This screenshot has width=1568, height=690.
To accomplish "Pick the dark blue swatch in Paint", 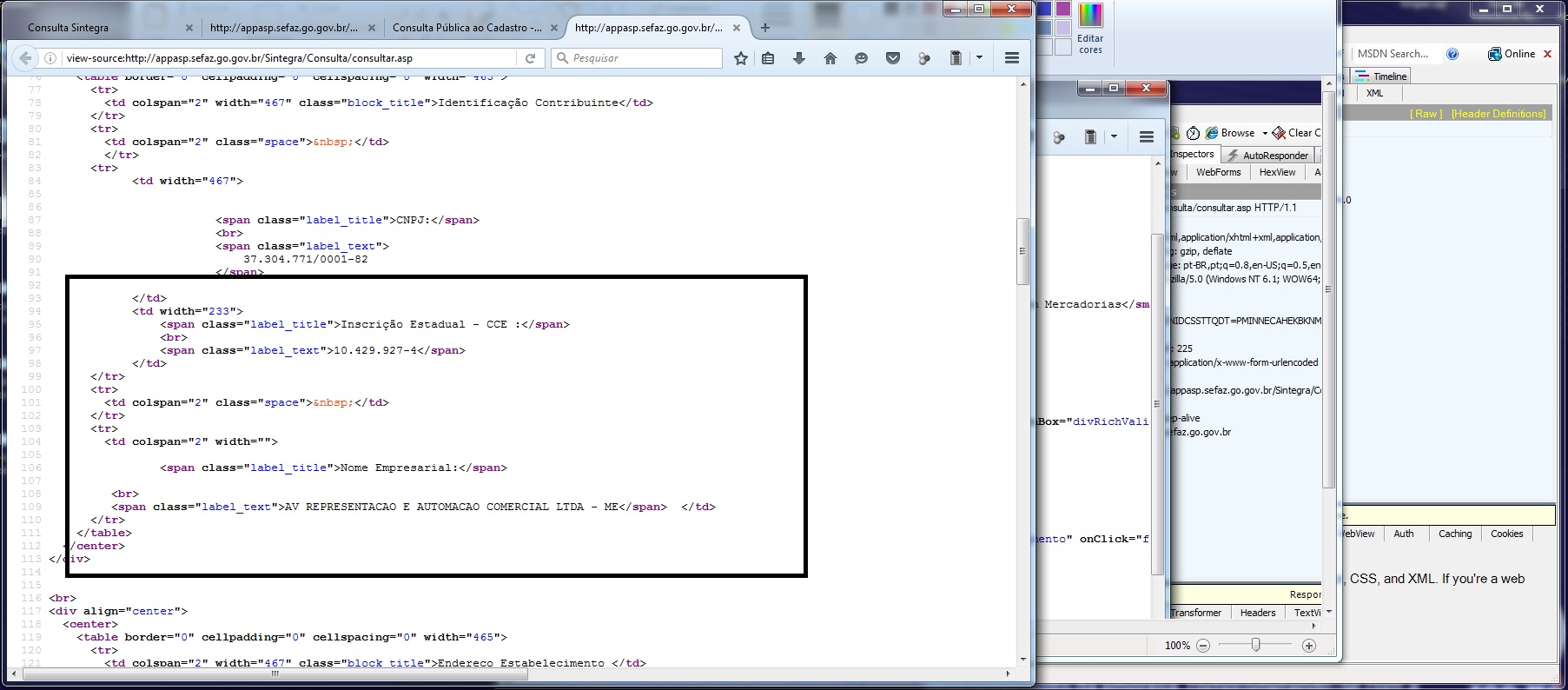I will 1044,9.
